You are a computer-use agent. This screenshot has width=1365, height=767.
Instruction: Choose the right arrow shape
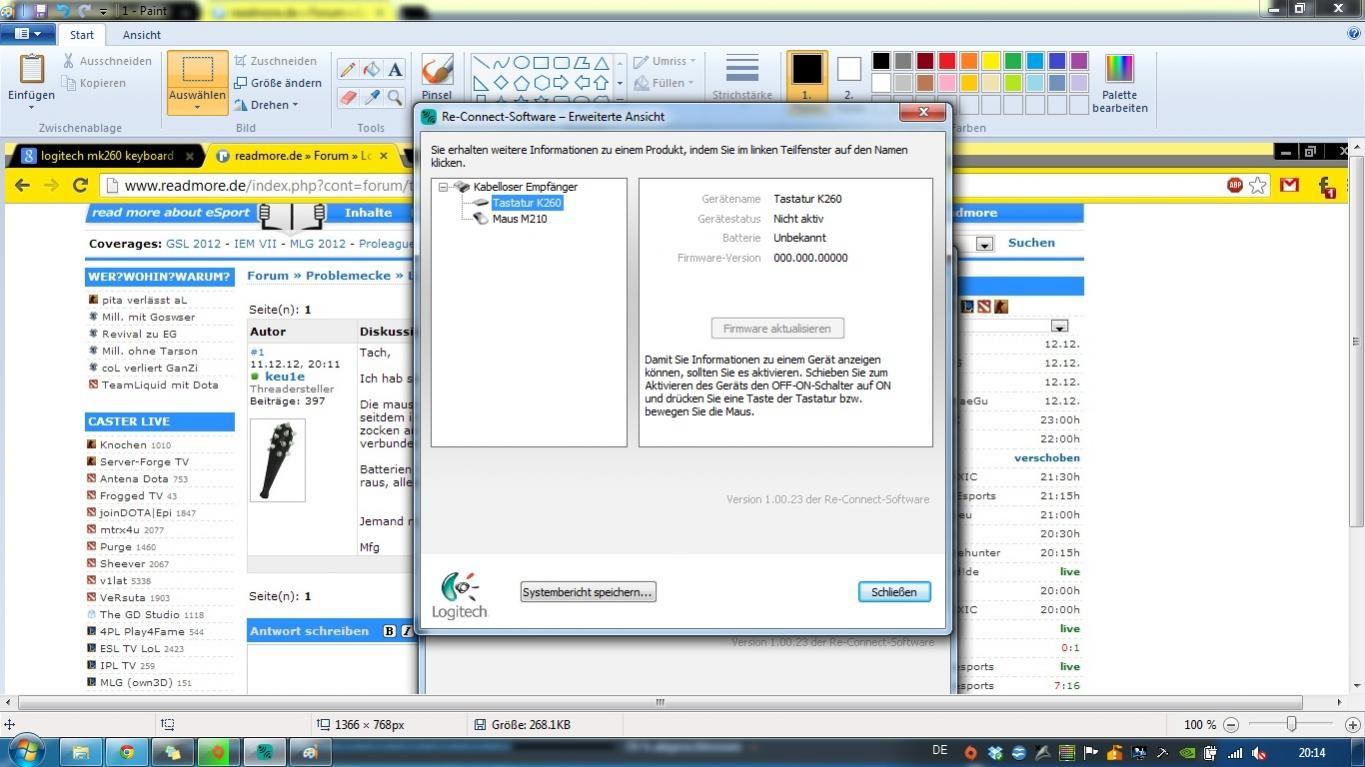(x=561, y=82)
